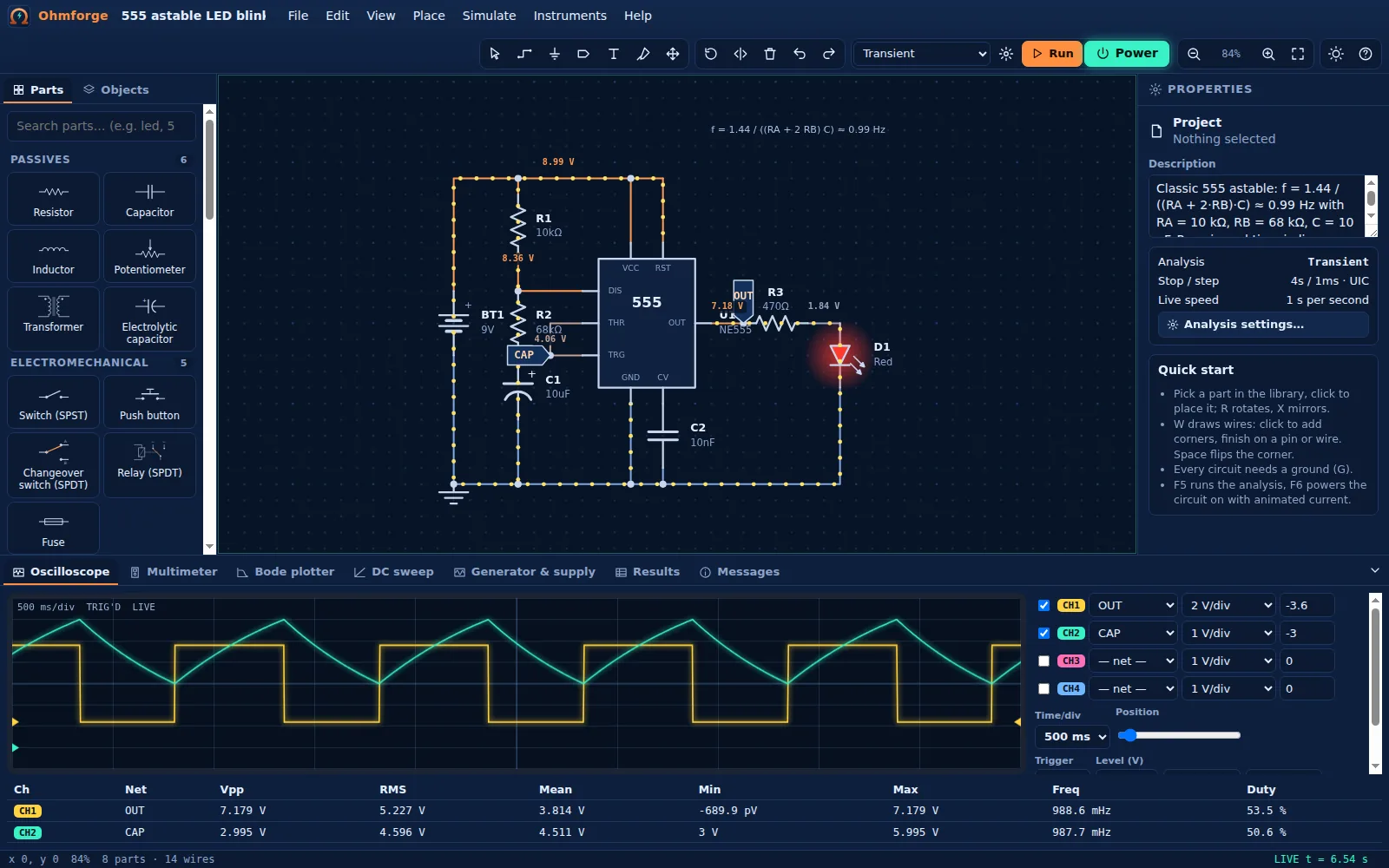Image resolution: width=1389 pixels, height=868 pixels.
Task: Open the CH3 net dropdown
Action: coord(1134,661)
